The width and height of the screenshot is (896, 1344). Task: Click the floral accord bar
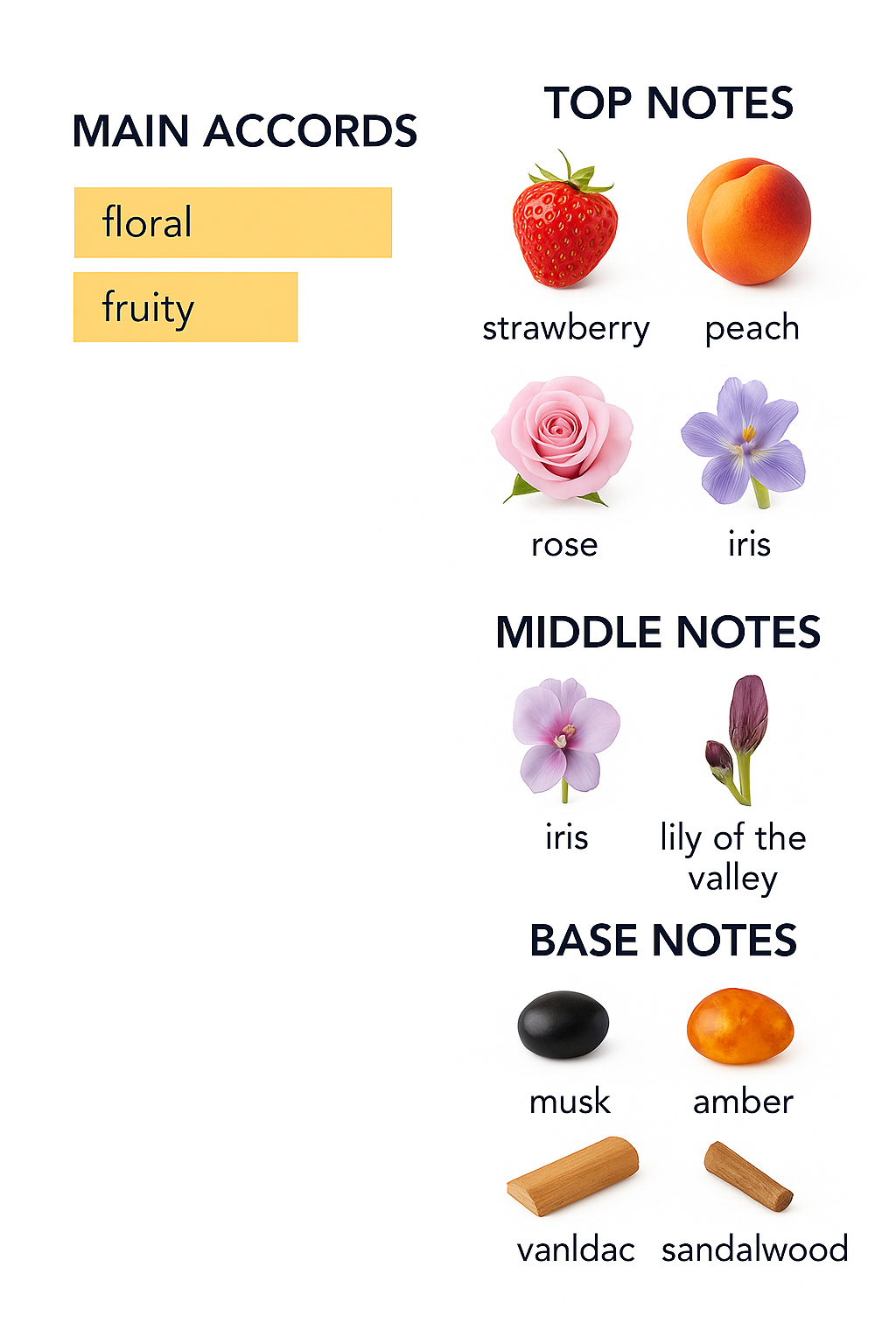pos(233,222)
